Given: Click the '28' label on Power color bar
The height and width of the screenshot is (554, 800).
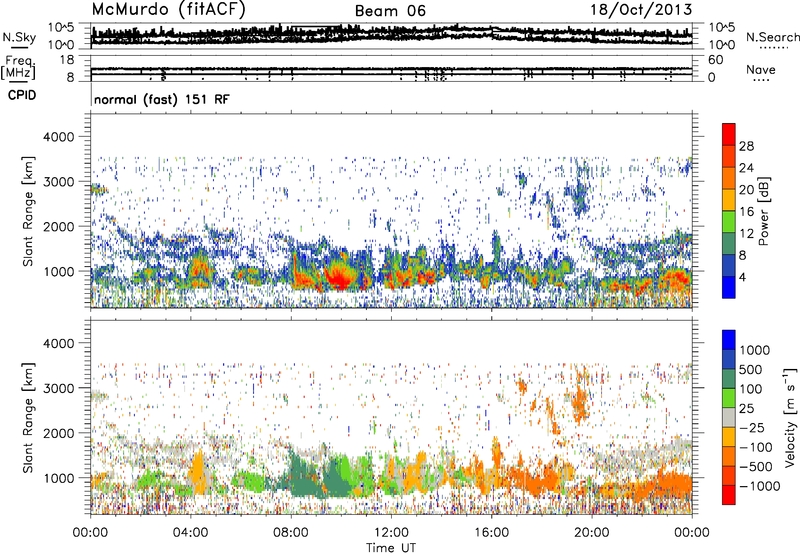Looking at the screenshot, I should [746, 146].
